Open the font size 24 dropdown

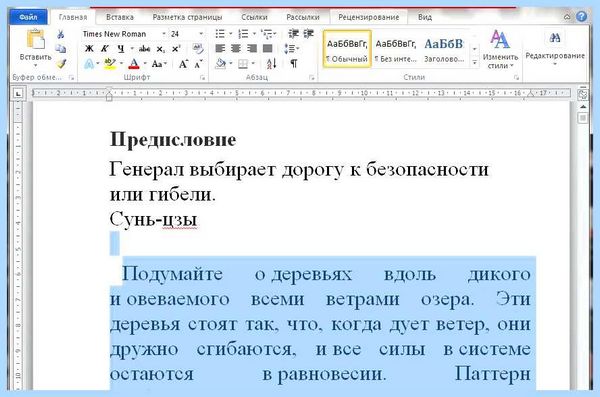(201, 34)
